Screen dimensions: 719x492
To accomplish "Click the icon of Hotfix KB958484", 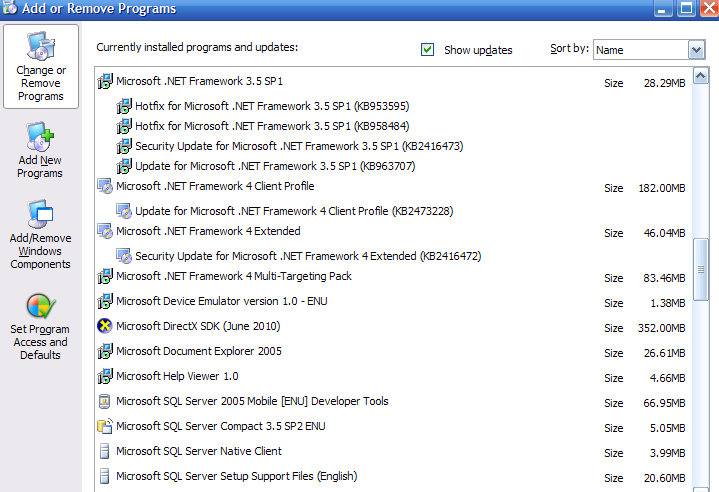I will click(x=124, y=126).
